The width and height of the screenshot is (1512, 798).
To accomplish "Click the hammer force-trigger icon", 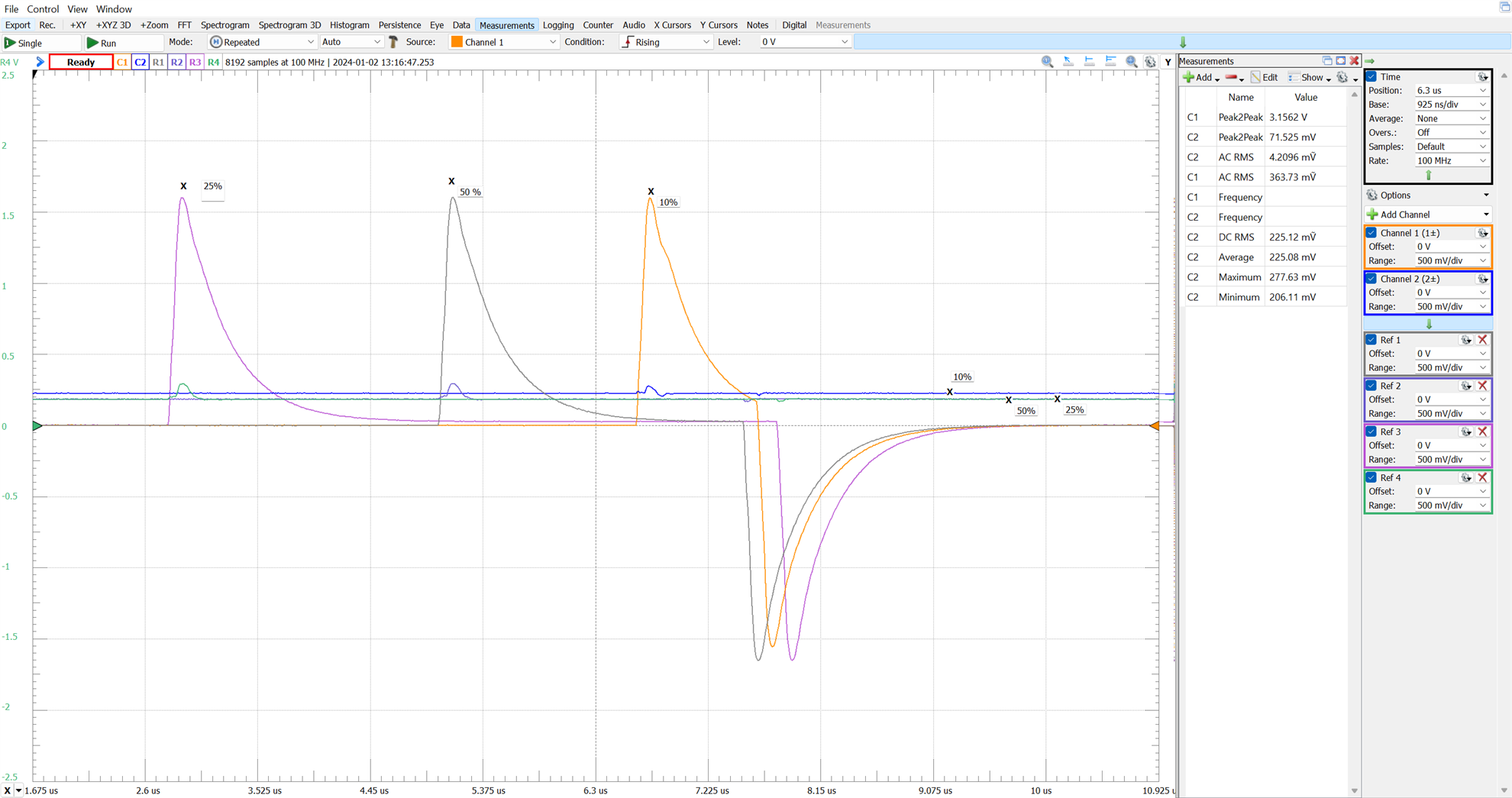I will tap(393, 42).
